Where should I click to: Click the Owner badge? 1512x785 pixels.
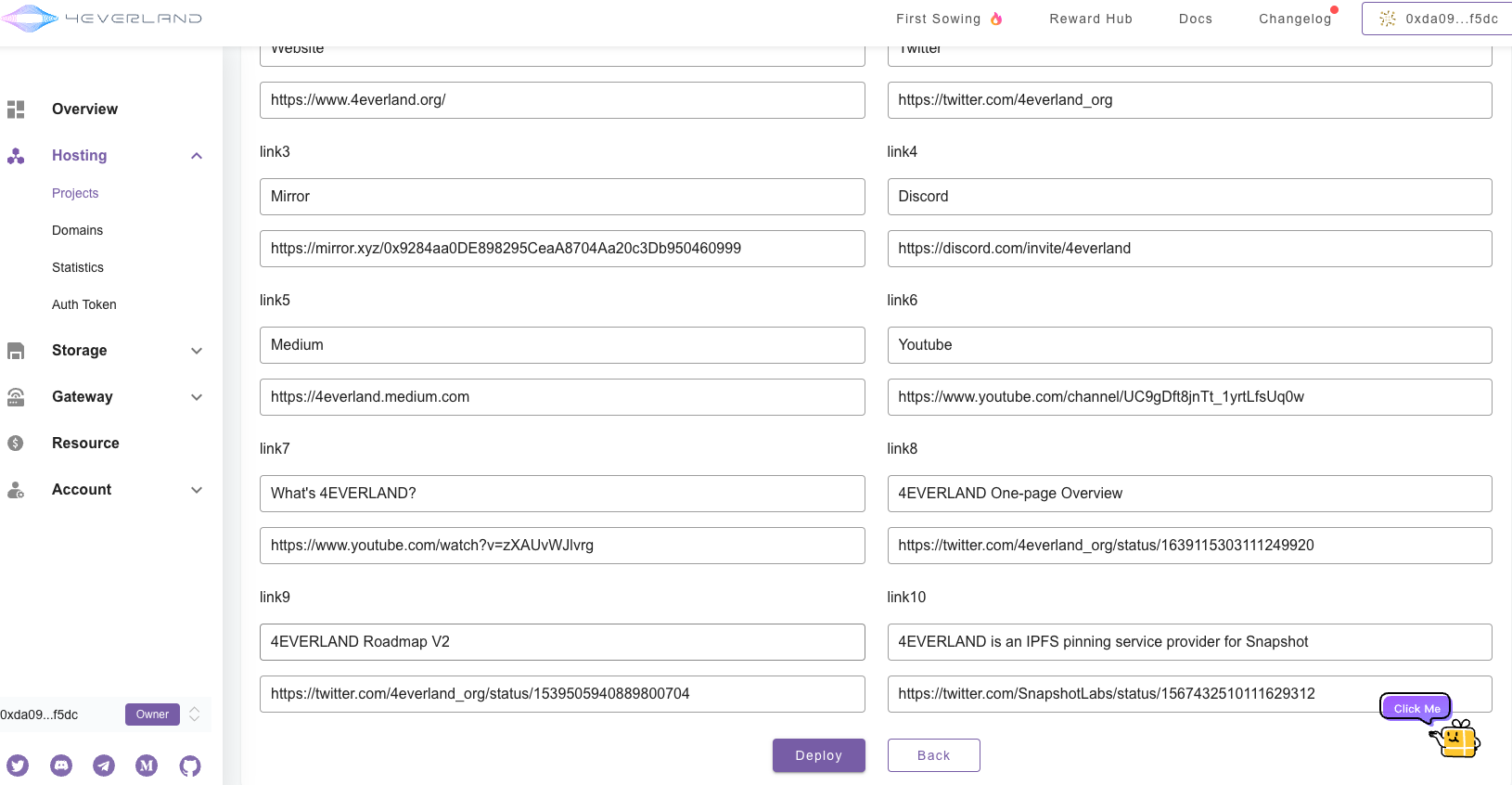point(152,714)
